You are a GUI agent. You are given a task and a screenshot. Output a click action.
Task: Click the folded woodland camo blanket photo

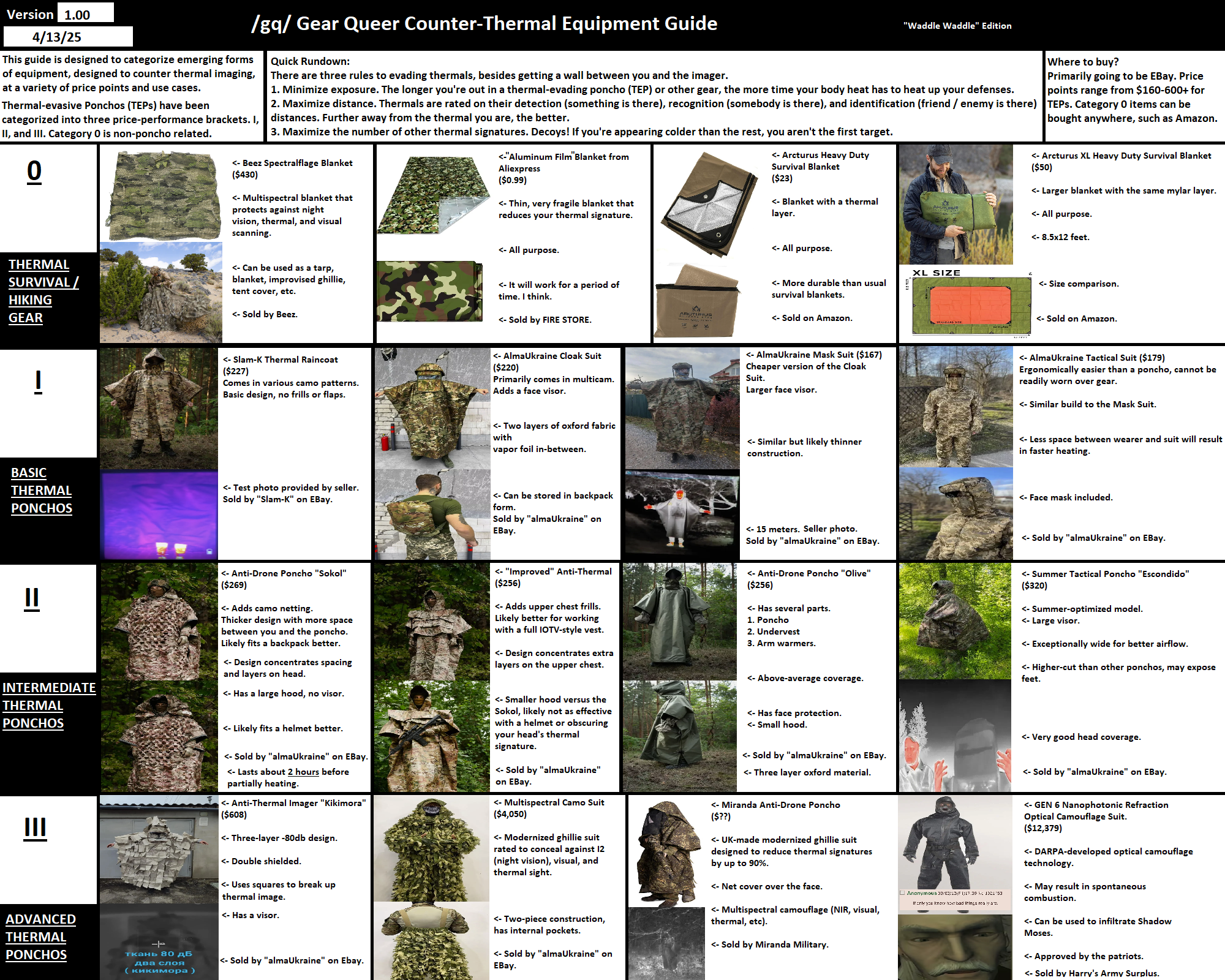tap(430, 292)
